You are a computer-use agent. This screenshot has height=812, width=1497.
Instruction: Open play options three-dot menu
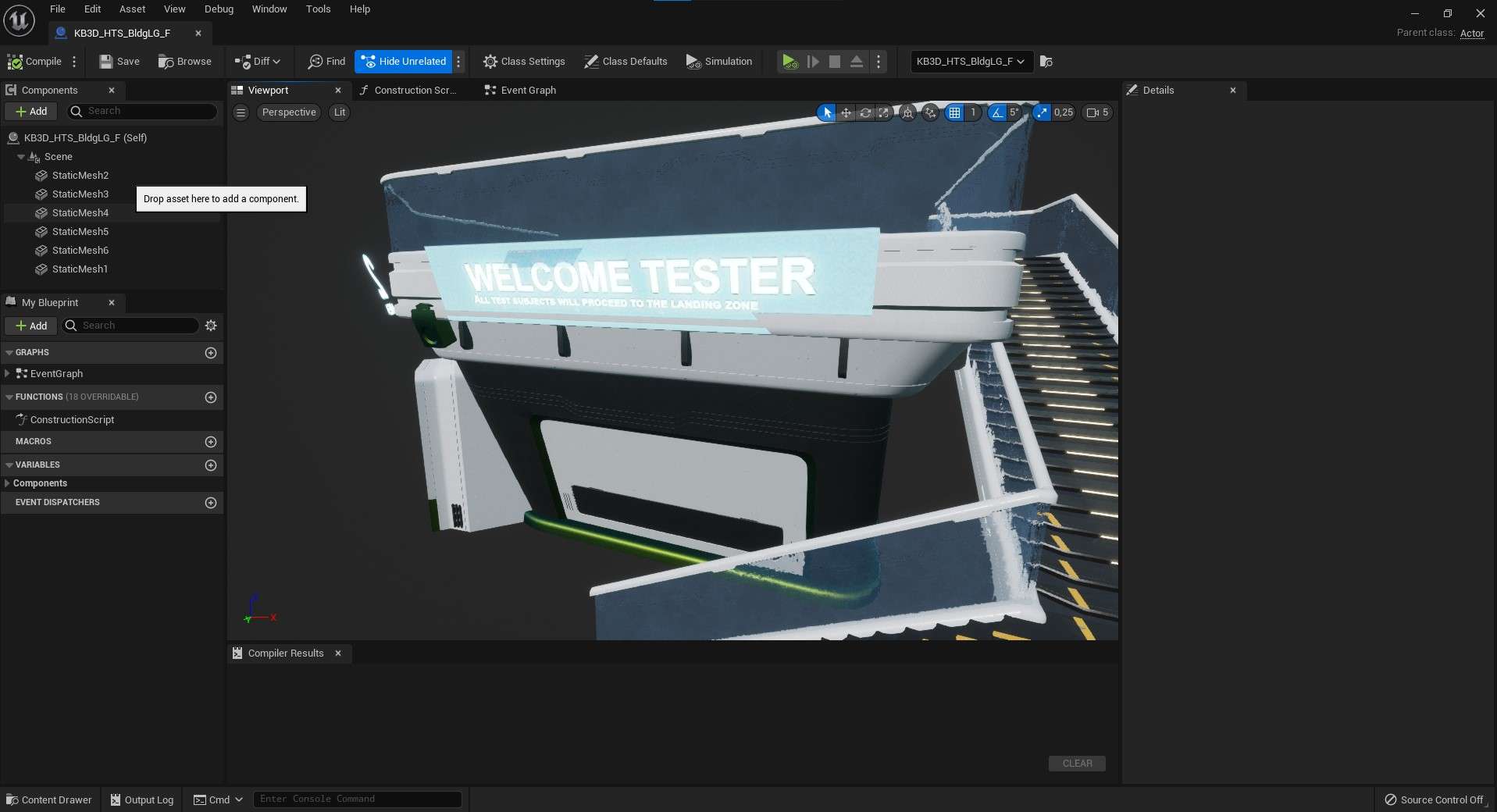pos(879,62)
